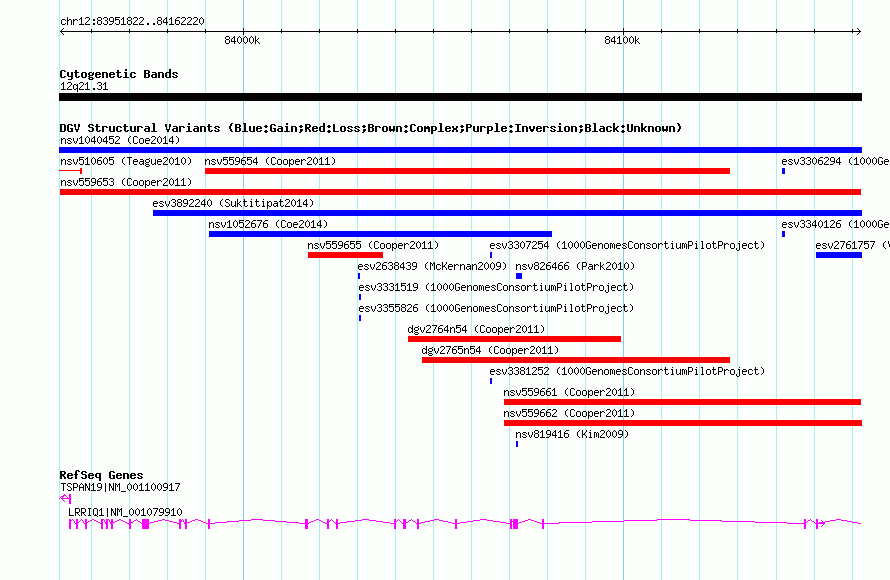The height and width of the screenshot is (580, 890).
Task: Open esv3381252 variant label
Action: [x=627, y=371]
